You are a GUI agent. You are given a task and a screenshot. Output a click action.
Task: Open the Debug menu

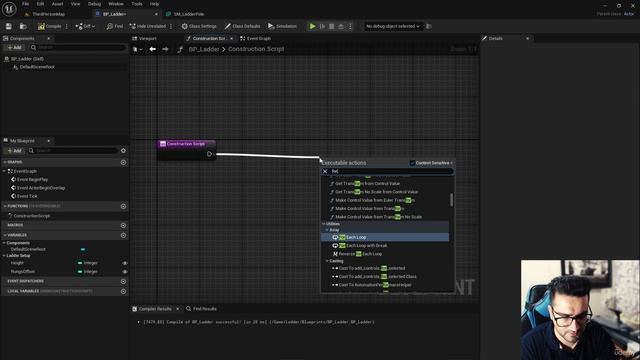pos(94,4)
